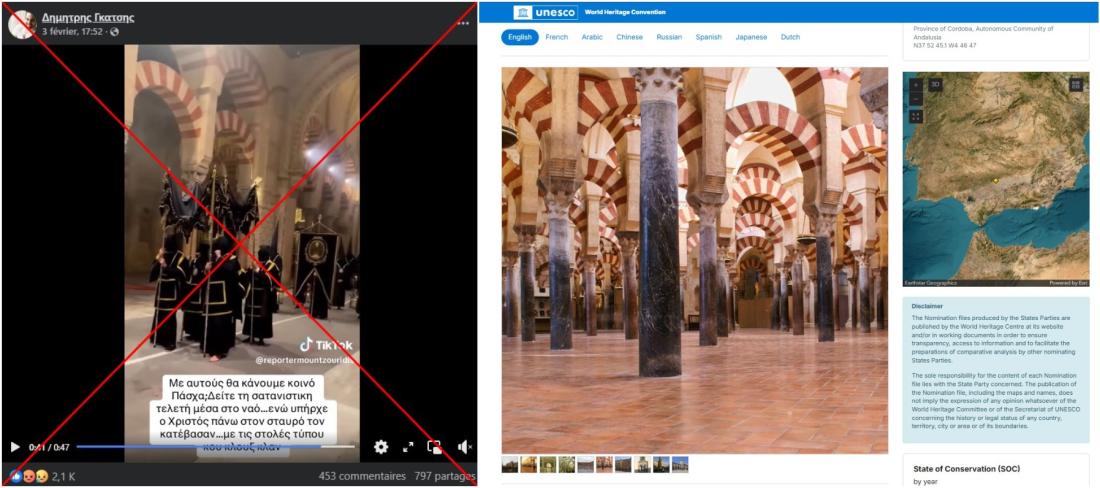Open picture-in-picture mini player icon

point(435,447)
